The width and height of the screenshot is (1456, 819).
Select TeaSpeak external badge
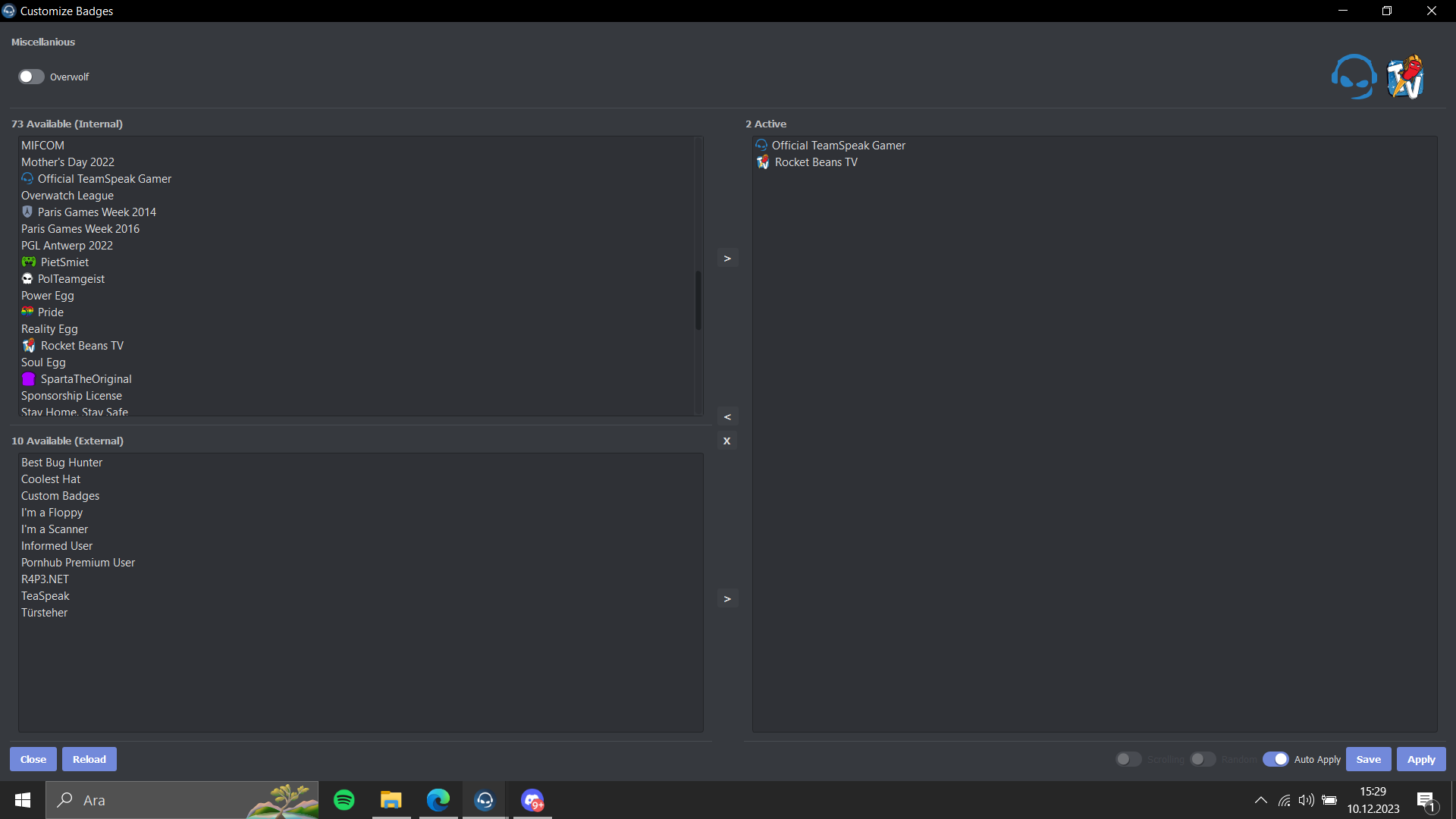coord(45,595)
